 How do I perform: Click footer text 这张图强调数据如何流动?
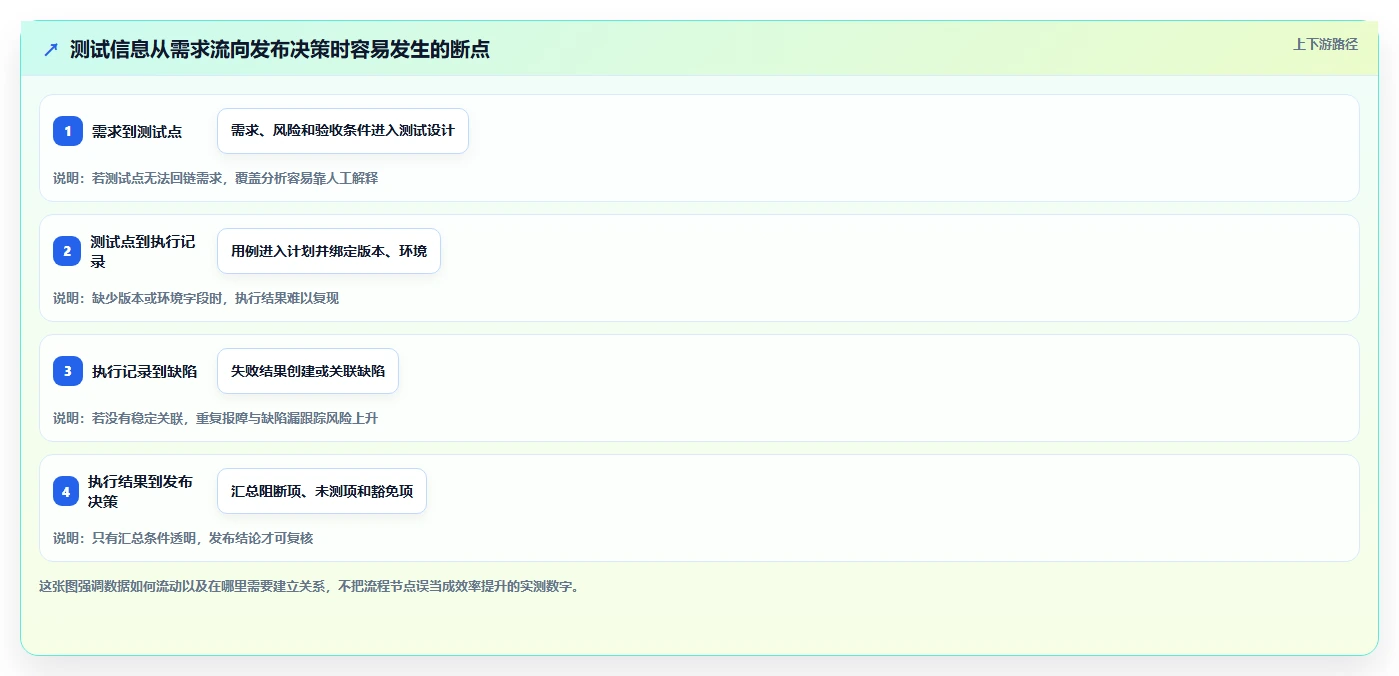point(309,586)
